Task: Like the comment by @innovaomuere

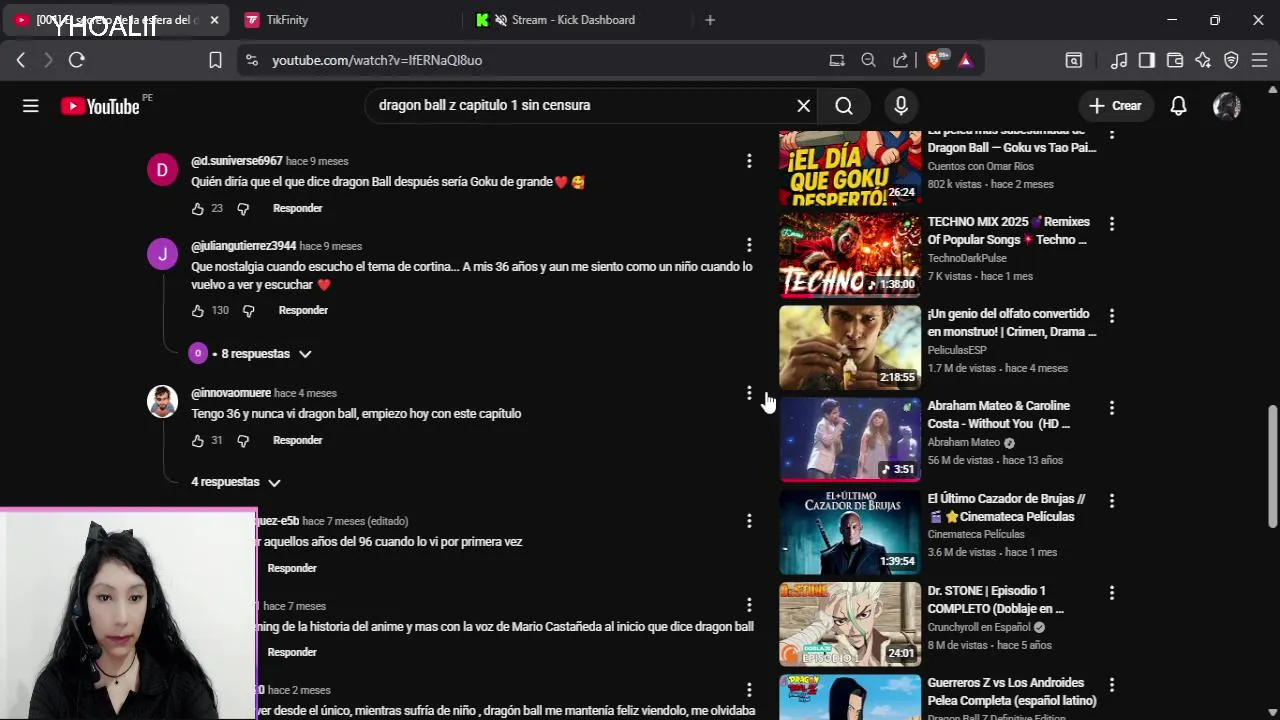Action: coord(197,440)
